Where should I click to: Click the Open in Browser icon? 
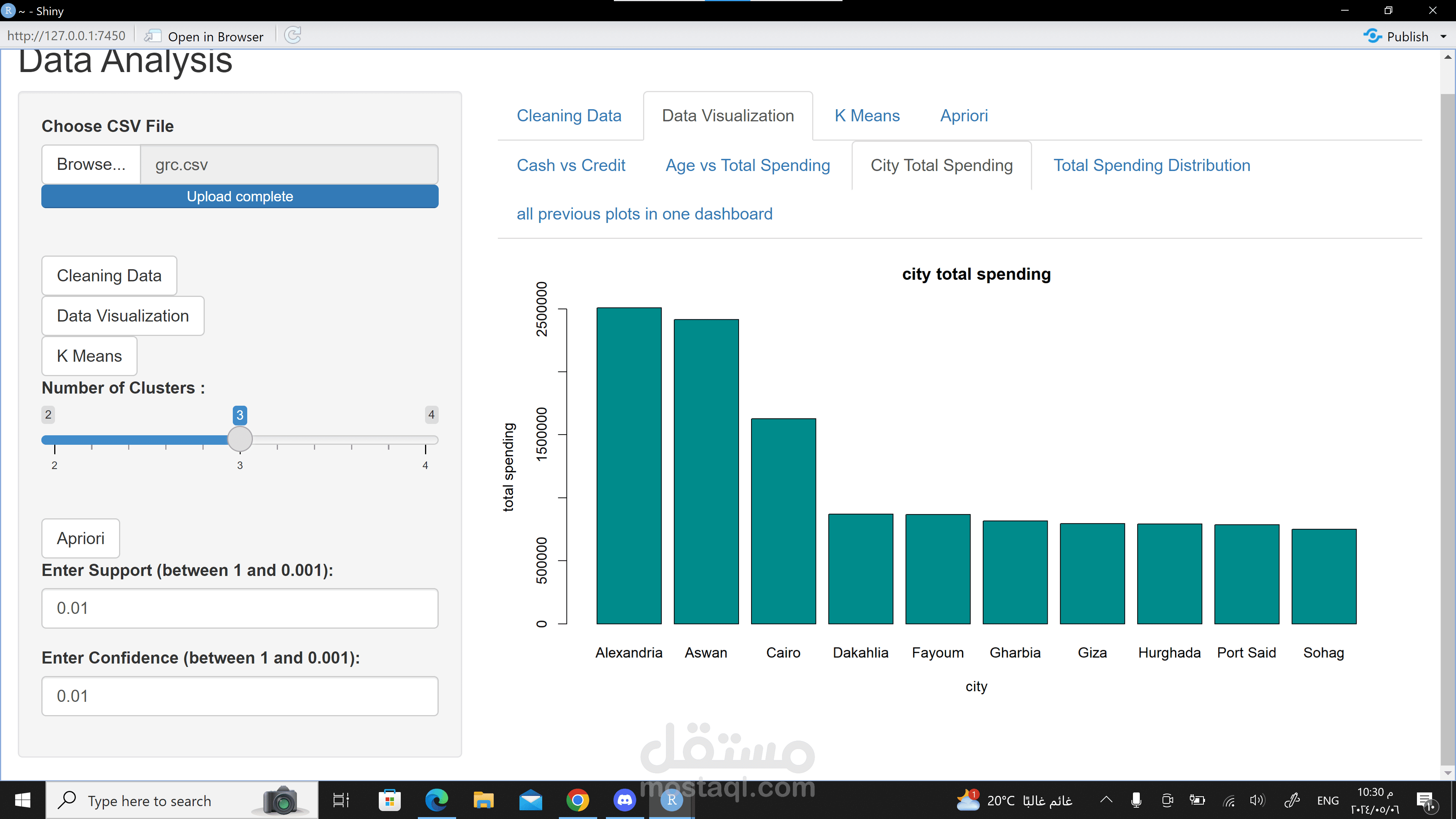tap(152, 36)
